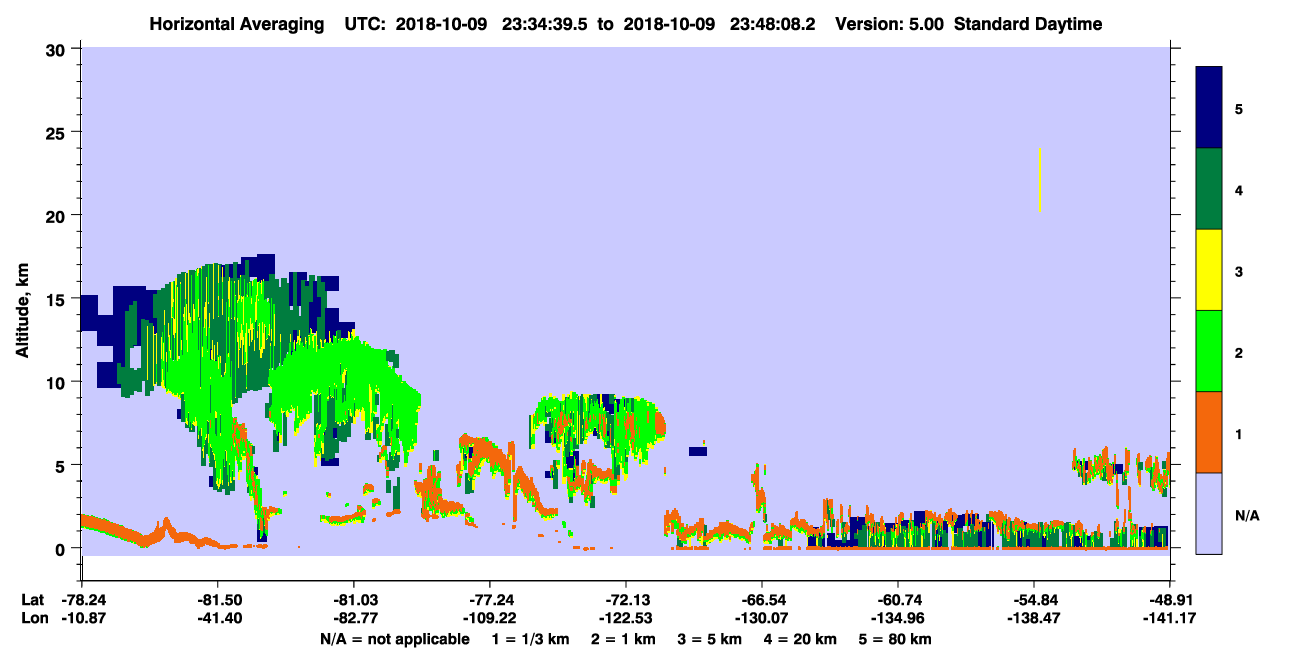
Task: Click the '3 = 5 km' legend entry
Action: pyautogui.click(x=710, y=639)
